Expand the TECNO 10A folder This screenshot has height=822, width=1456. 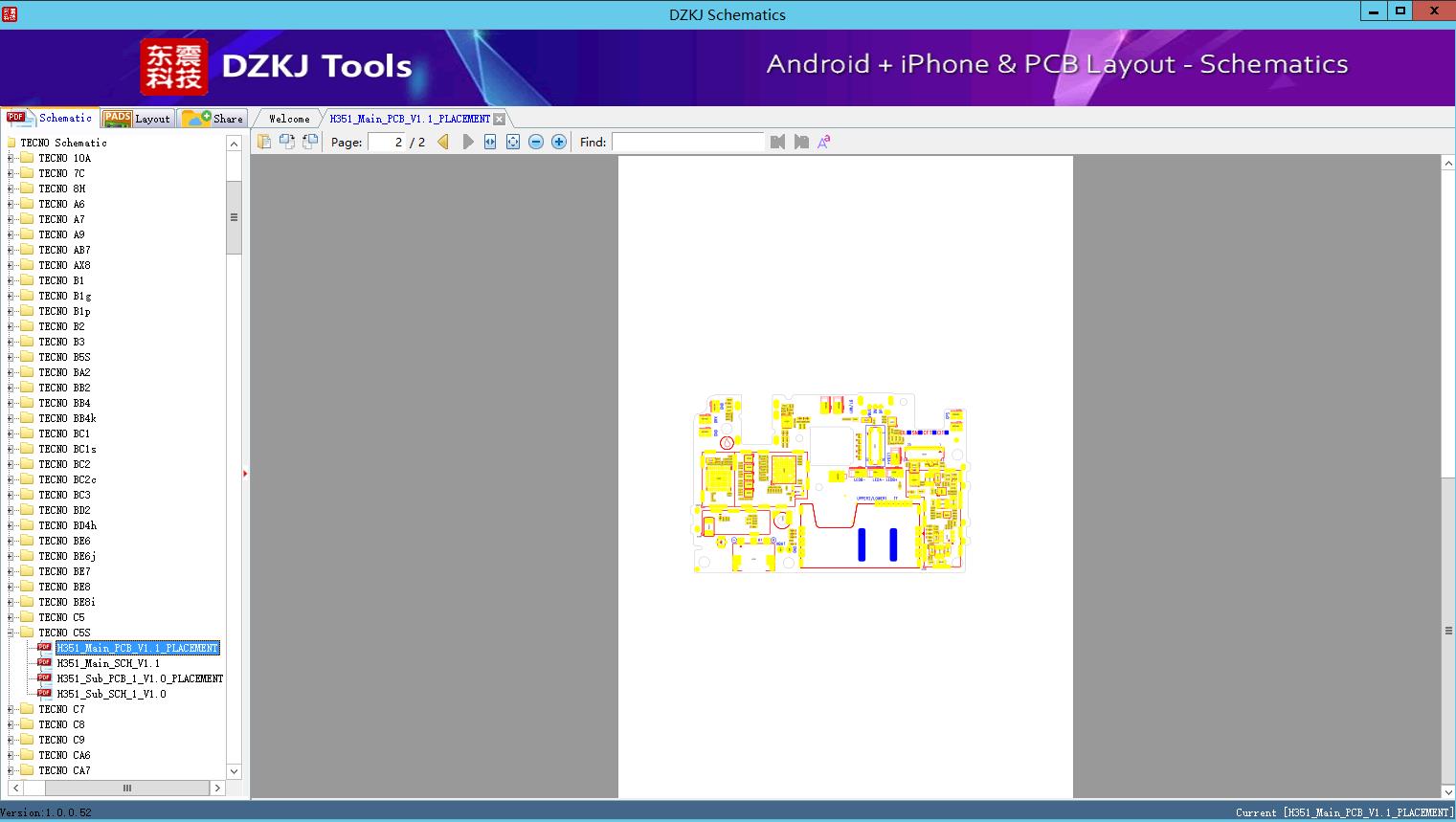pyautogui.click(x=11, y=158)
